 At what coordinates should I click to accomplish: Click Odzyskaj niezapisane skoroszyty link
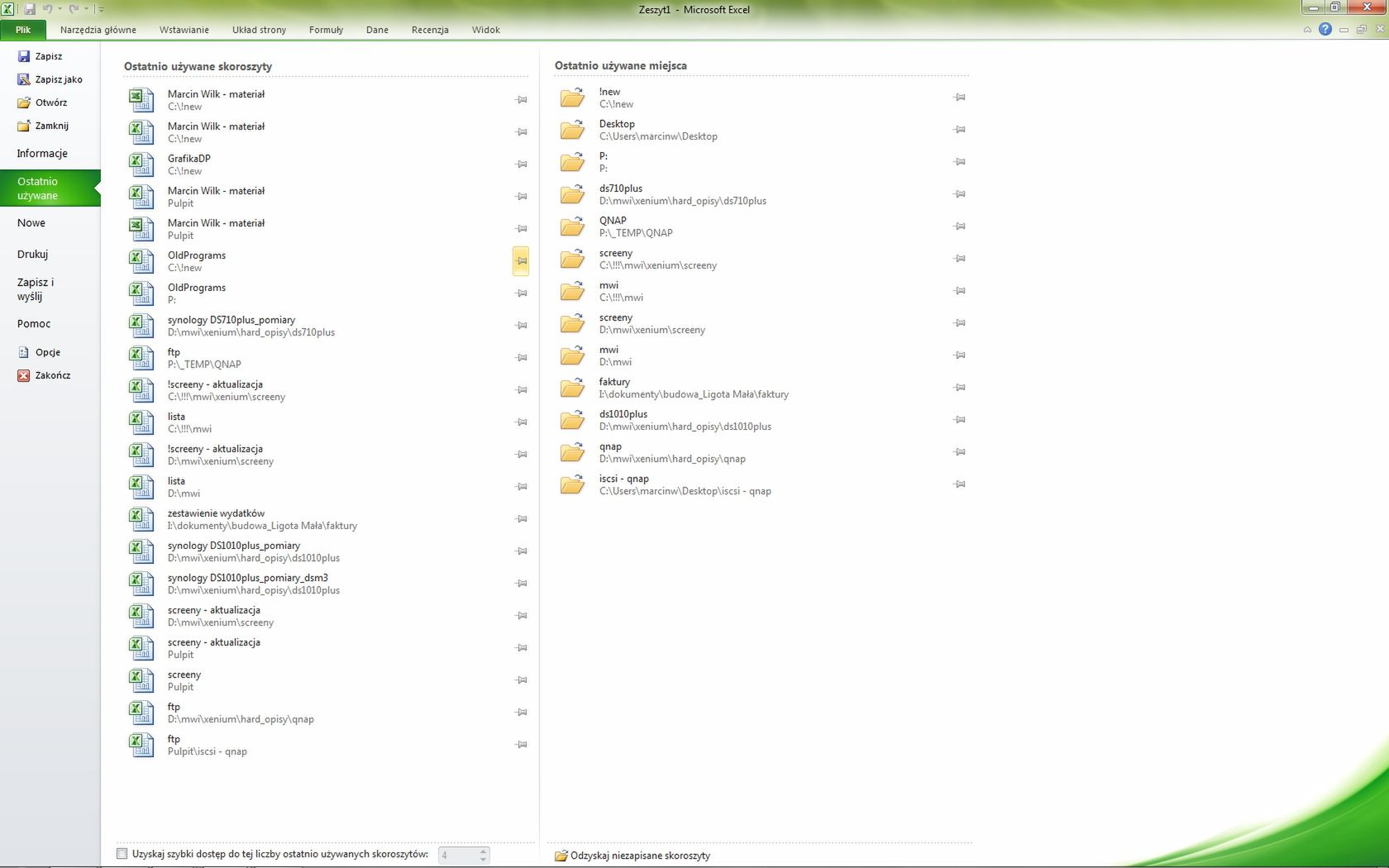(x=640, y=856)
